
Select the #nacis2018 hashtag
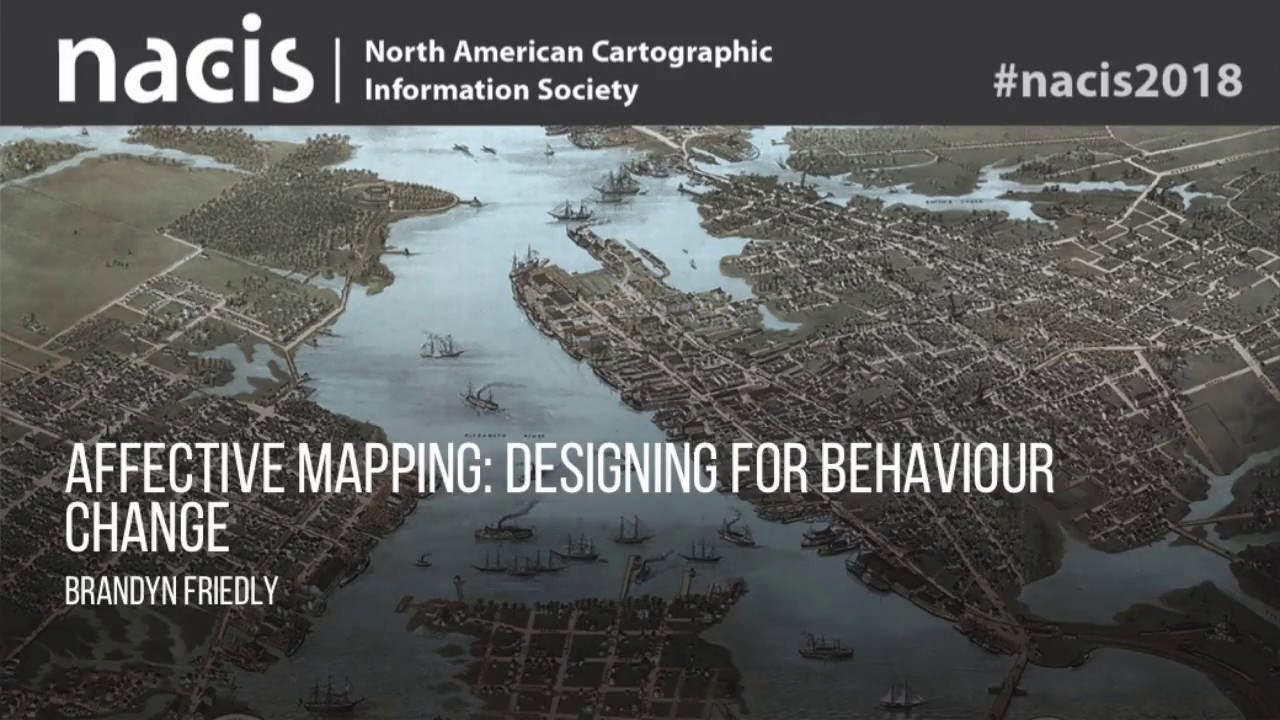point(1117,79)
